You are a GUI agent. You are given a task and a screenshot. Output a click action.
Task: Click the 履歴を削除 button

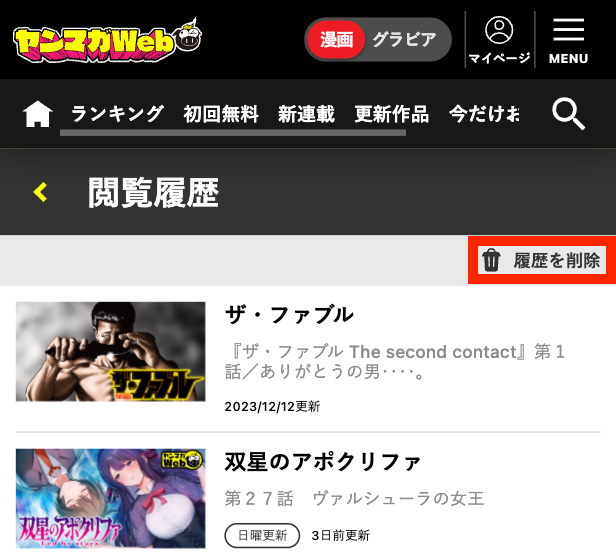[542, 260]
